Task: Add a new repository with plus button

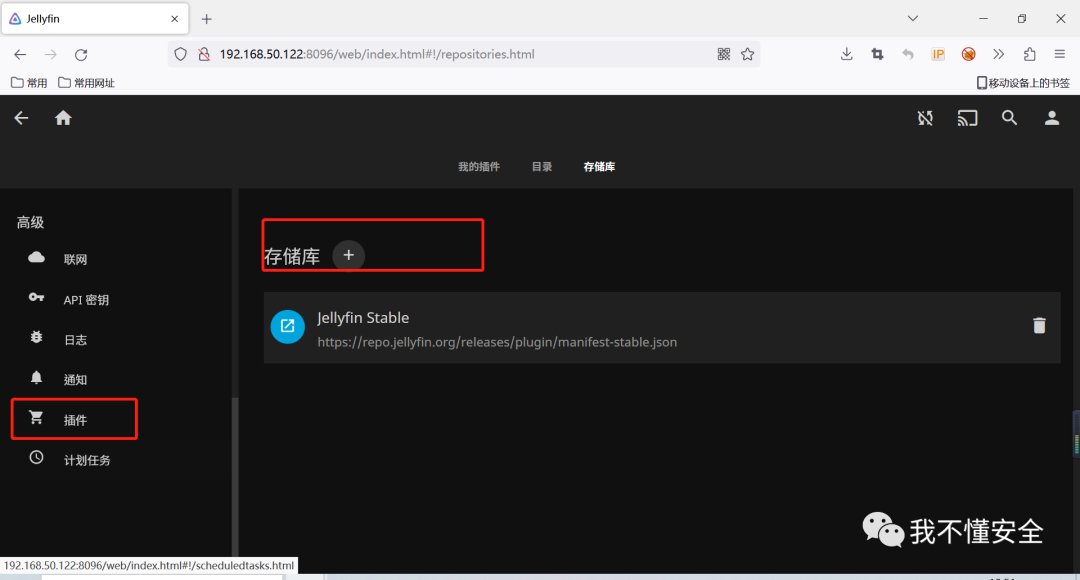Action: (349, 256)
